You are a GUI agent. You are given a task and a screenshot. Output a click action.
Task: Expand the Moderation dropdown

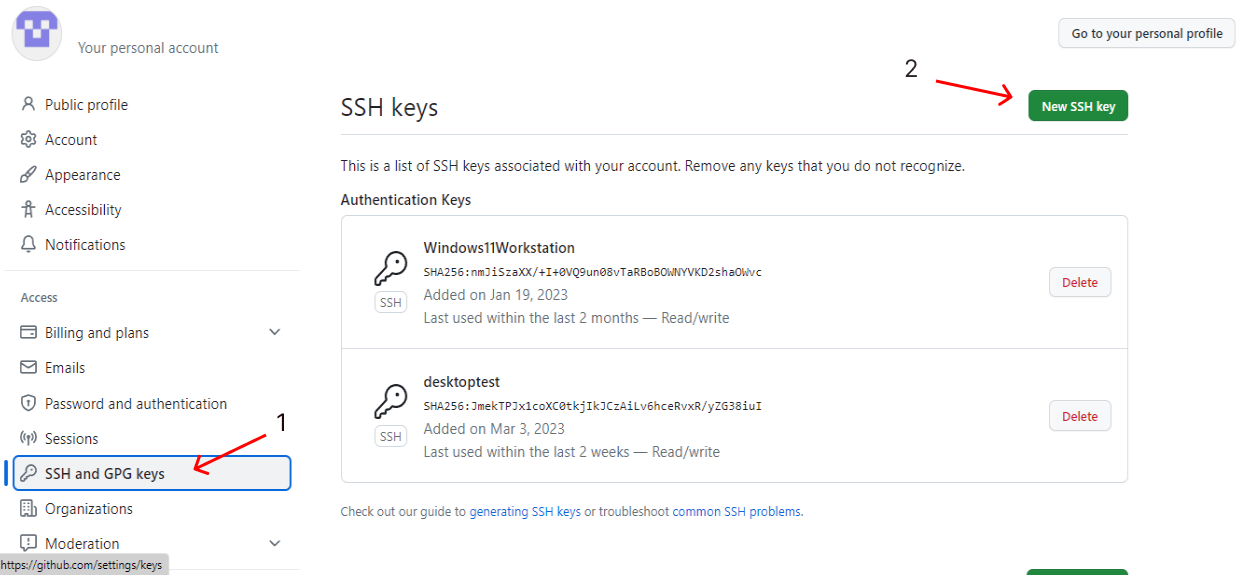[x=274, y=543]
